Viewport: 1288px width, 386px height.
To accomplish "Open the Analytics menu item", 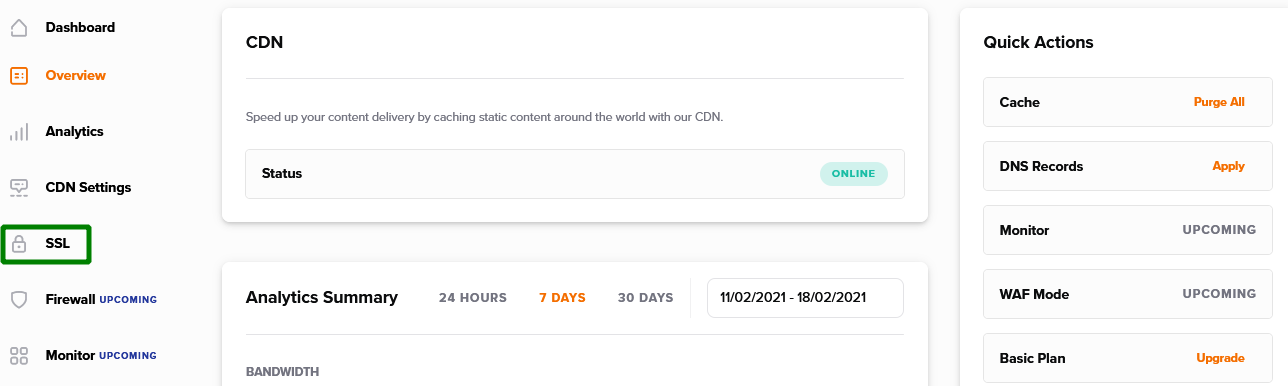I will point(74,131).
